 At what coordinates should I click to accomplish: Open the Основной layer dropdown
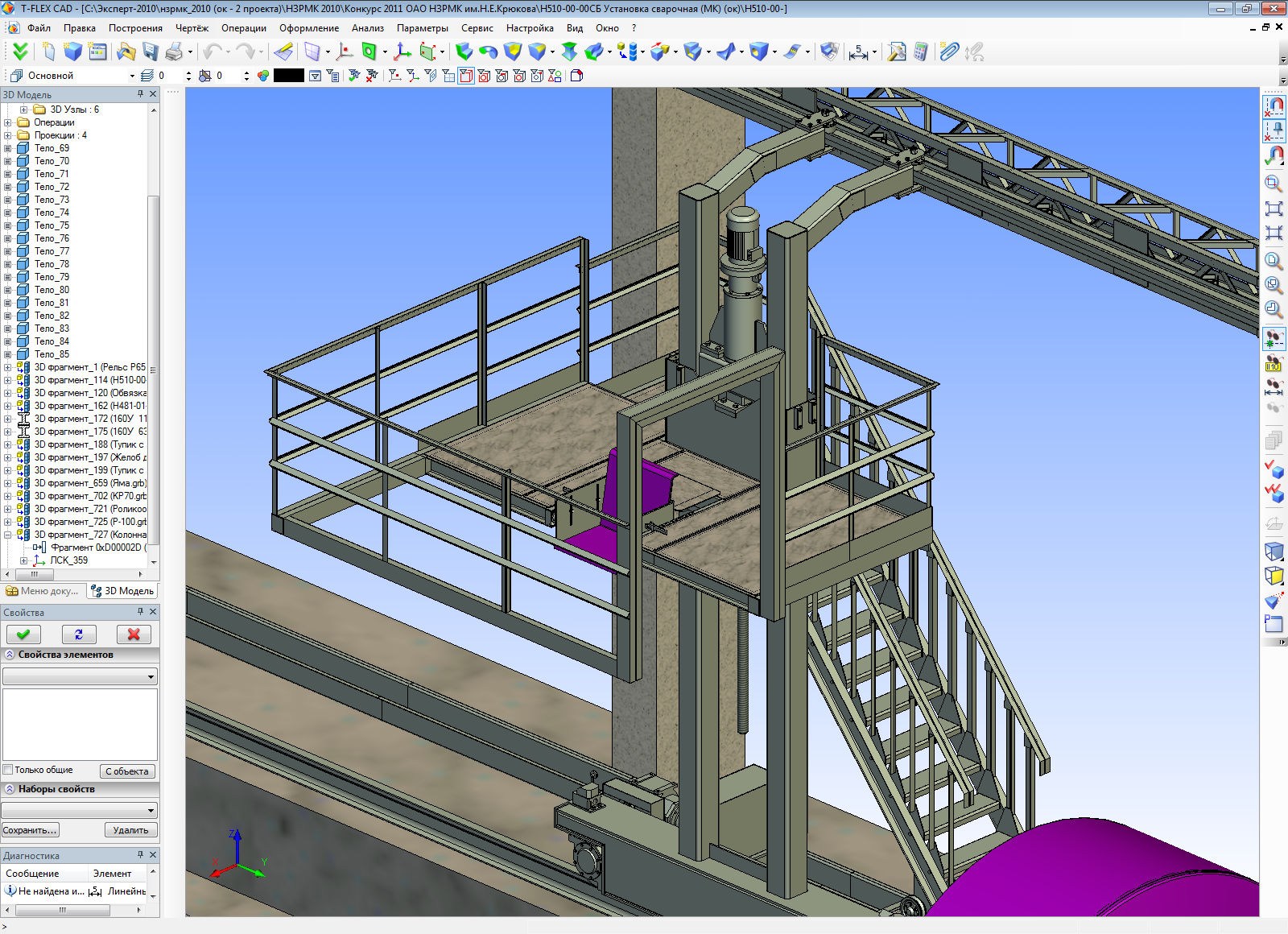(132, 76)
